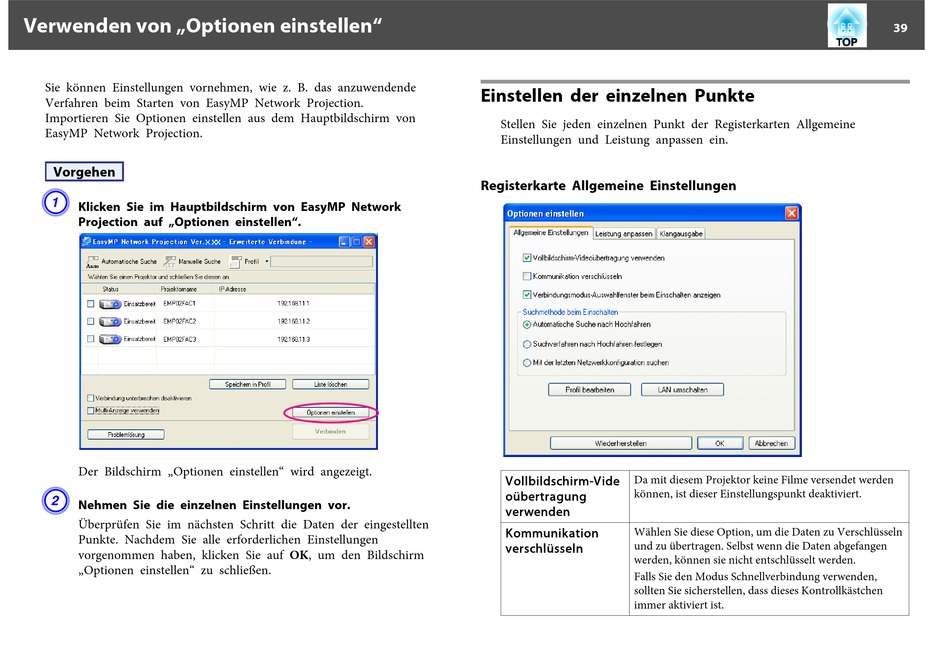The image size is (950, 660).
Task: Click the greyed Verbinden button
Action: click(x=330, y=432)
